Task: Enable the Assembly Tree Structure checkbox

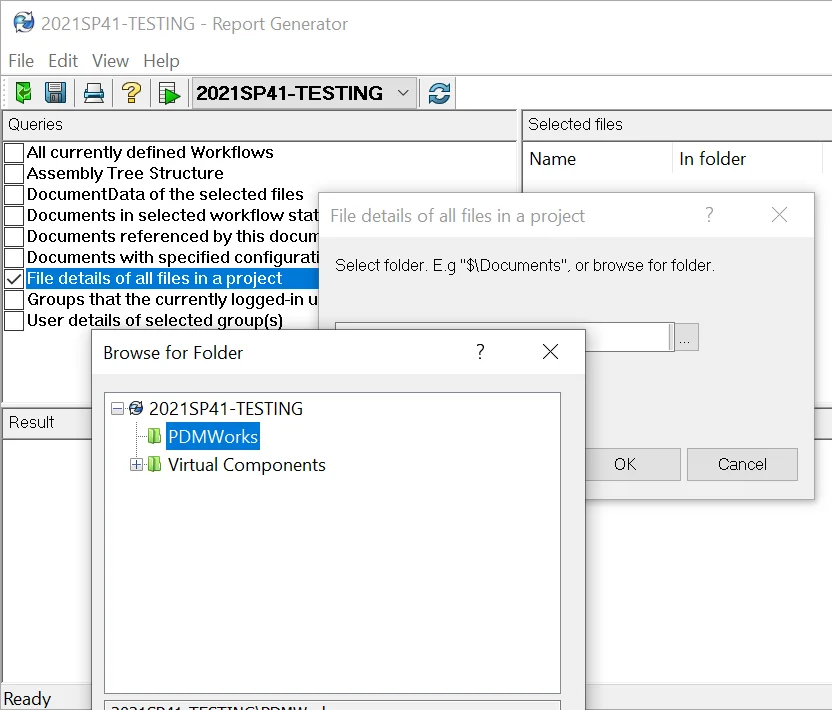Action: (x=14, y=174)
